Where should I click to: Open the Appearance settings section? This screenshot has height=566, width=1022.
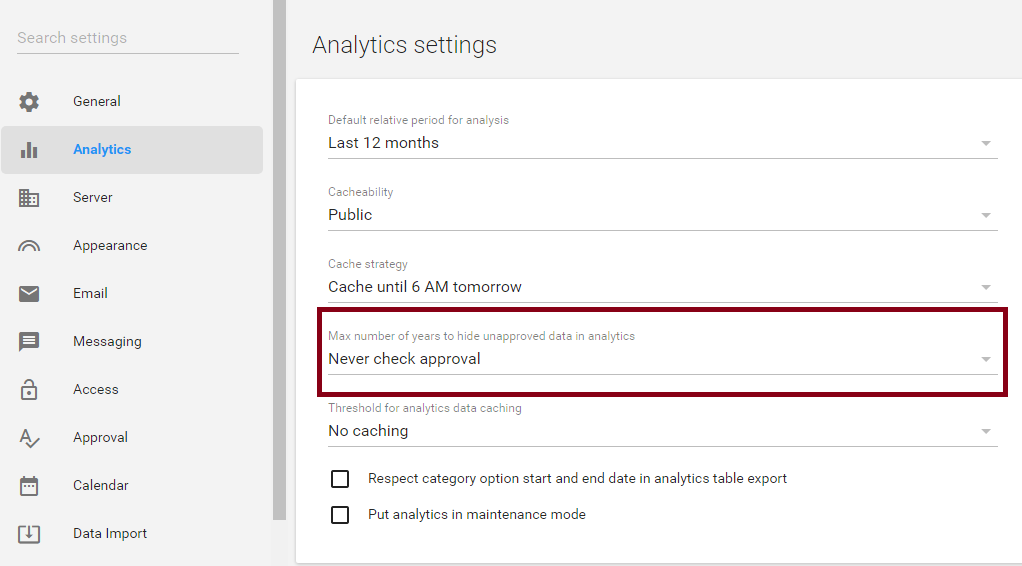(110, 246)
